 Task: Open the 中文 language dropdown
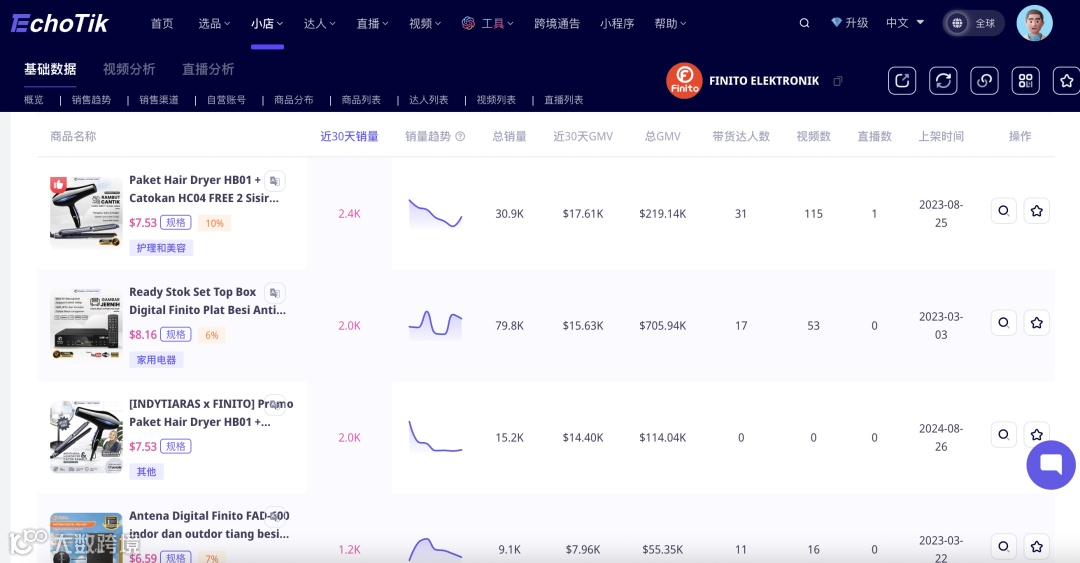pos(905,23)
